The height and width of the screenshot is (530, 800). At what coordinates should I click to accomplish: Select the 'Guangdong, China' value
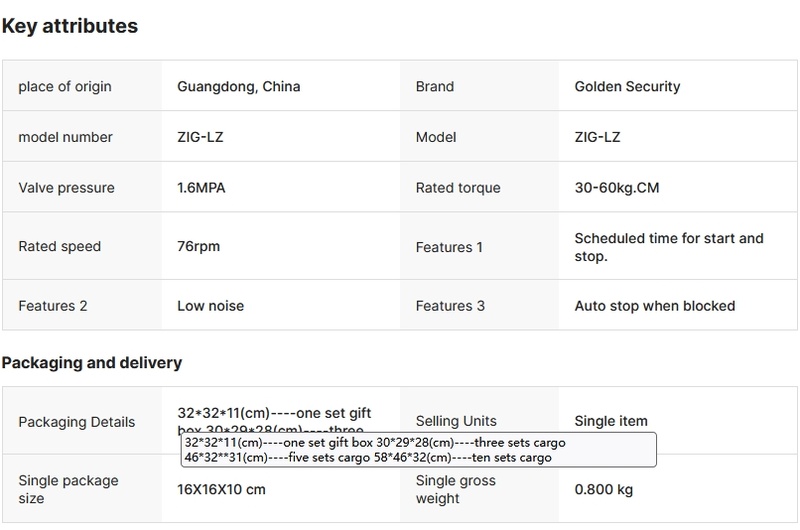click(x=238, y=87)
